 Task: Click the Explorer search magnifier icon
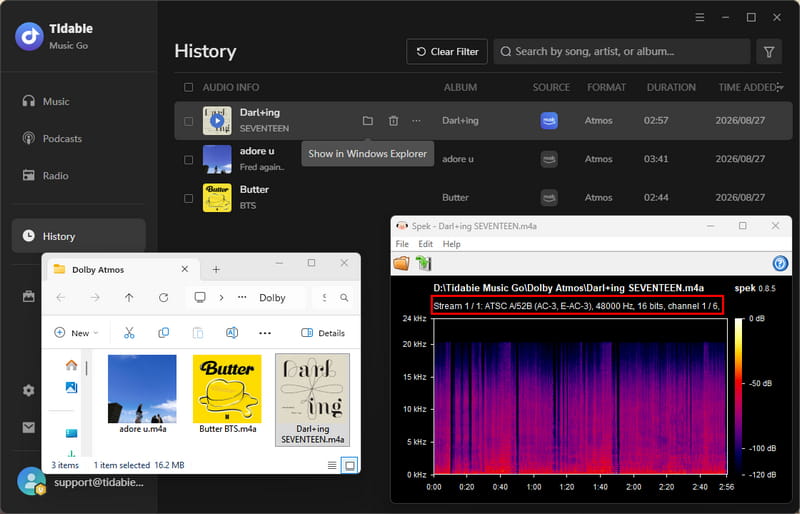344,298
